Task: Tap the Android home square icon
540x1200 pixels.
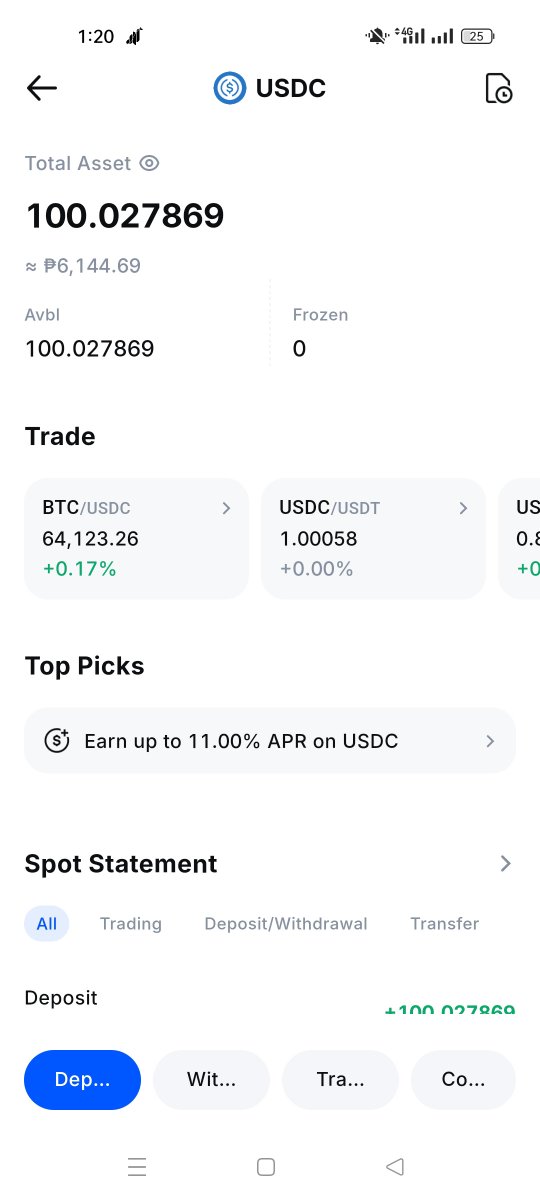Action: click(x=266, y=1166)
